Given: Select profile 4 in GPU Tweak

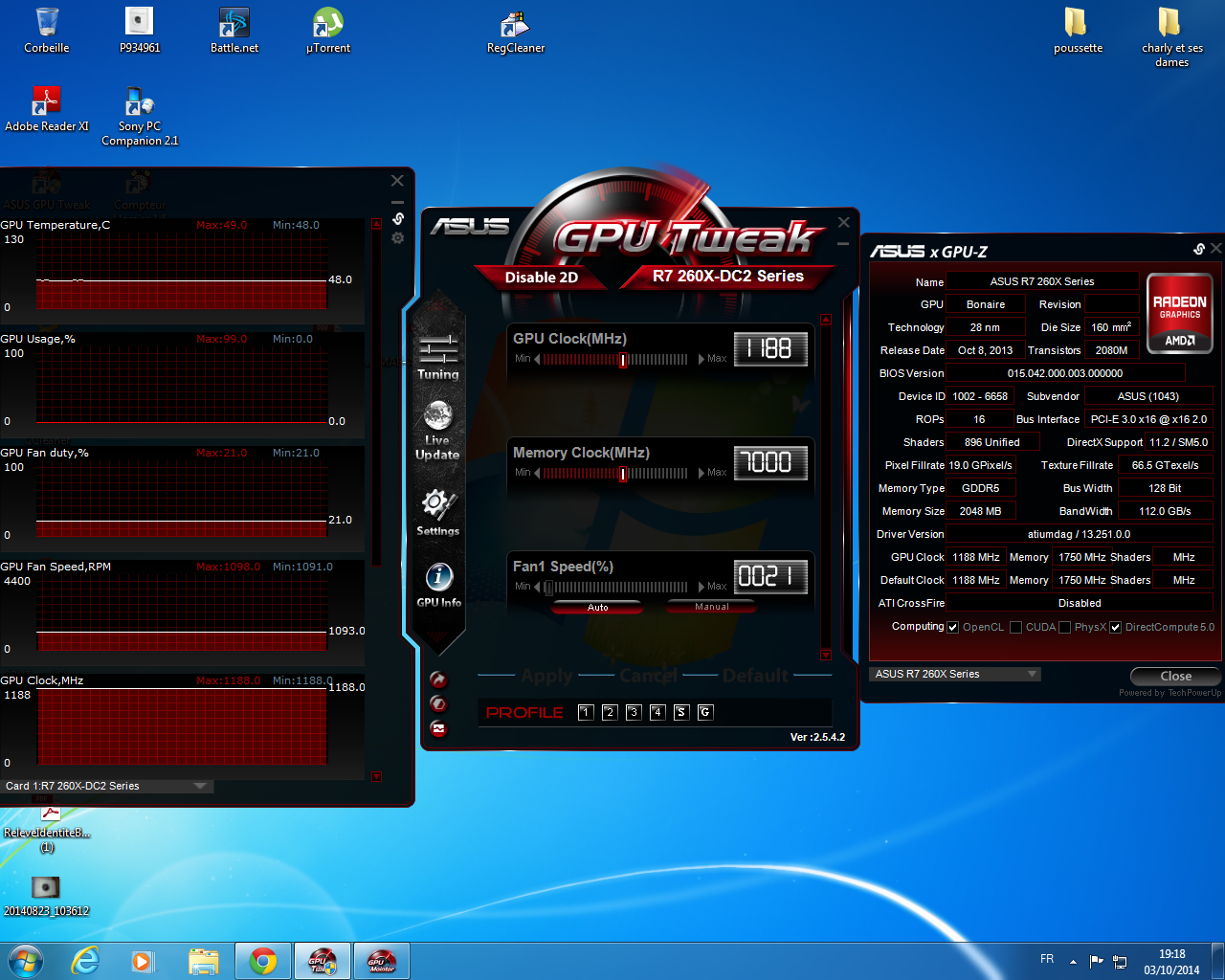Looking at the screenshot, I should (x=657, y=712).
